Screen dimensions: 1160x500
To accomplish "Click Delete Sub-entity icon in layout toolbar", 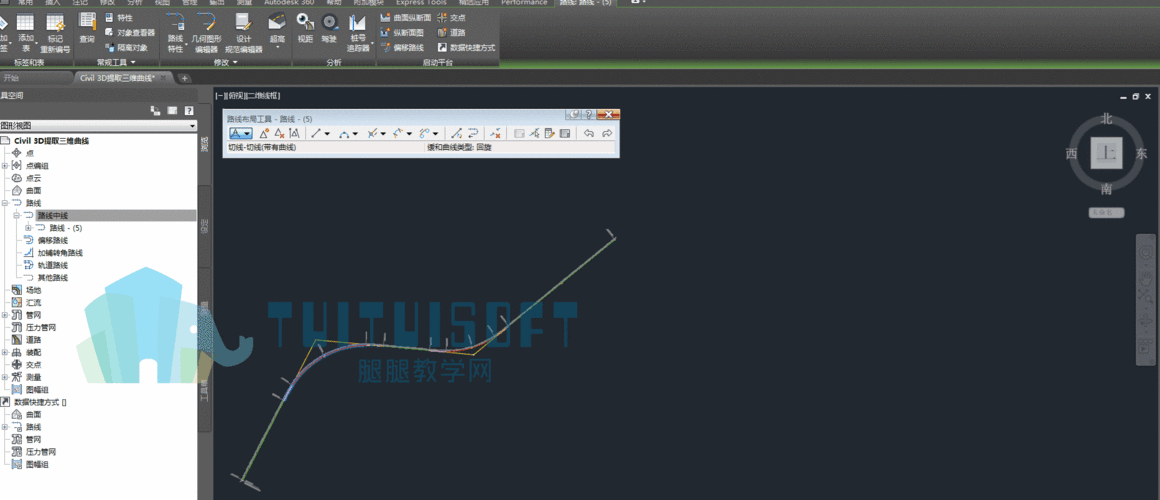I will (x=494, y=133).
